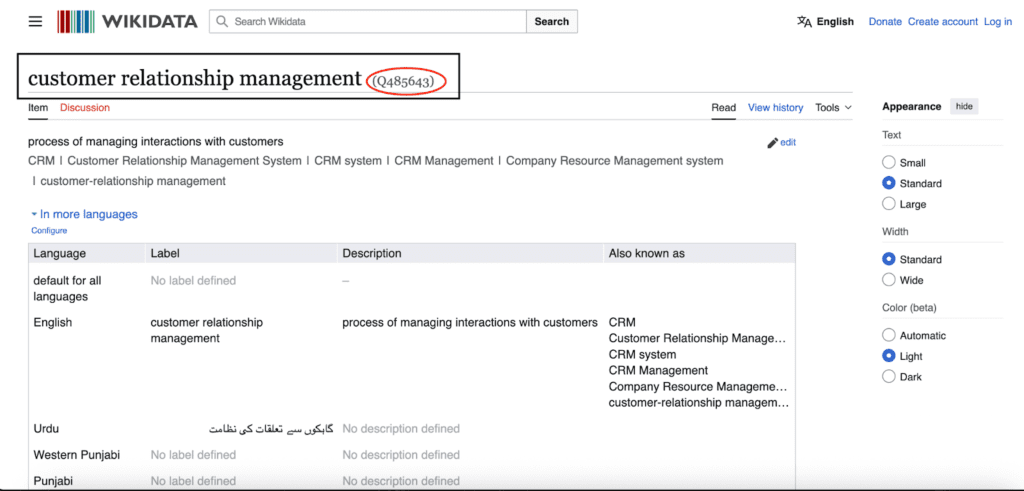Open the View history tab
This screenshot has height=491, width=1024.
775,108
